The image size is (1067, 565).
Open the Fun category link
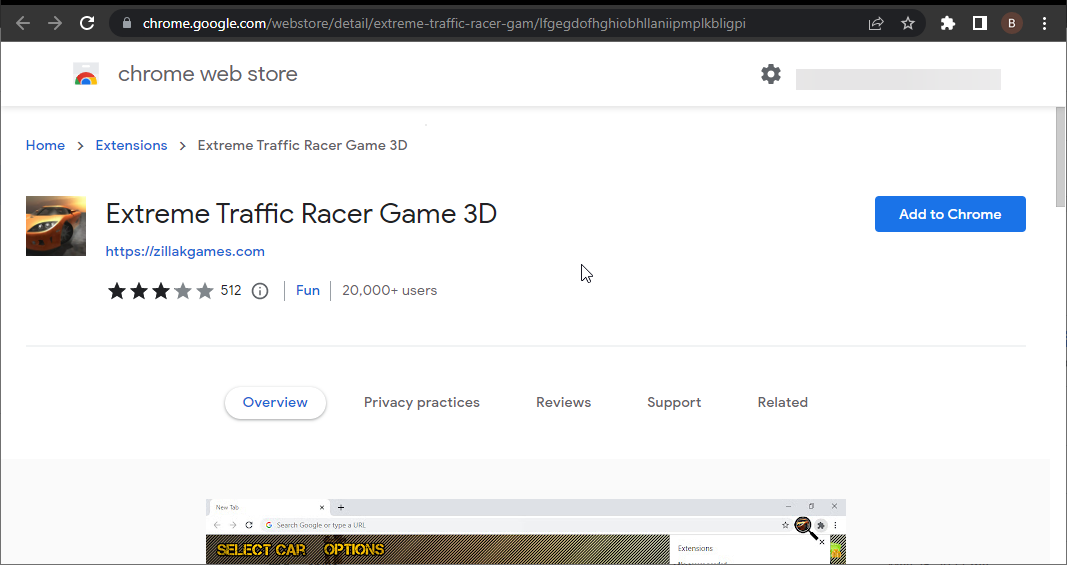[x=308, y=291]
